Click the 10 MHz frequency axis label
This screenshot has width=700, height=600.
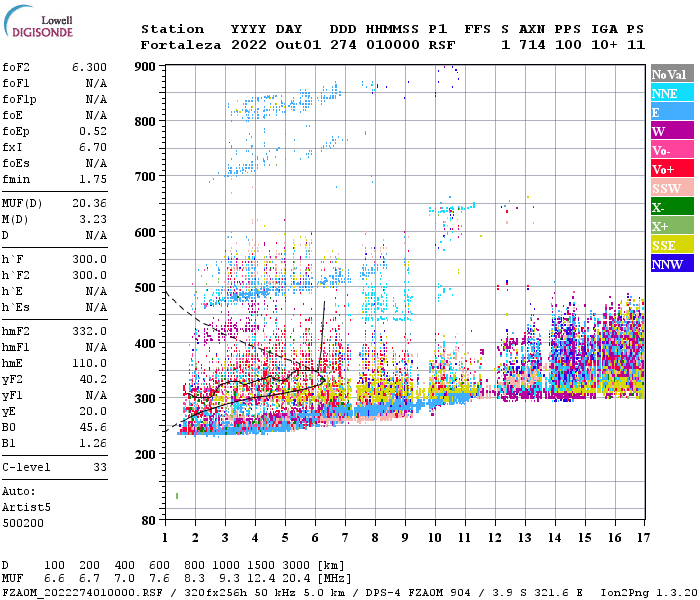click(435, 538)
